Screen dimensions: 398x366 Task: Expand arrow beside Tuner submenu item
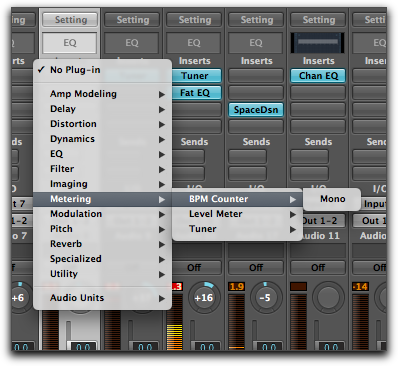(x=293, y=230)
